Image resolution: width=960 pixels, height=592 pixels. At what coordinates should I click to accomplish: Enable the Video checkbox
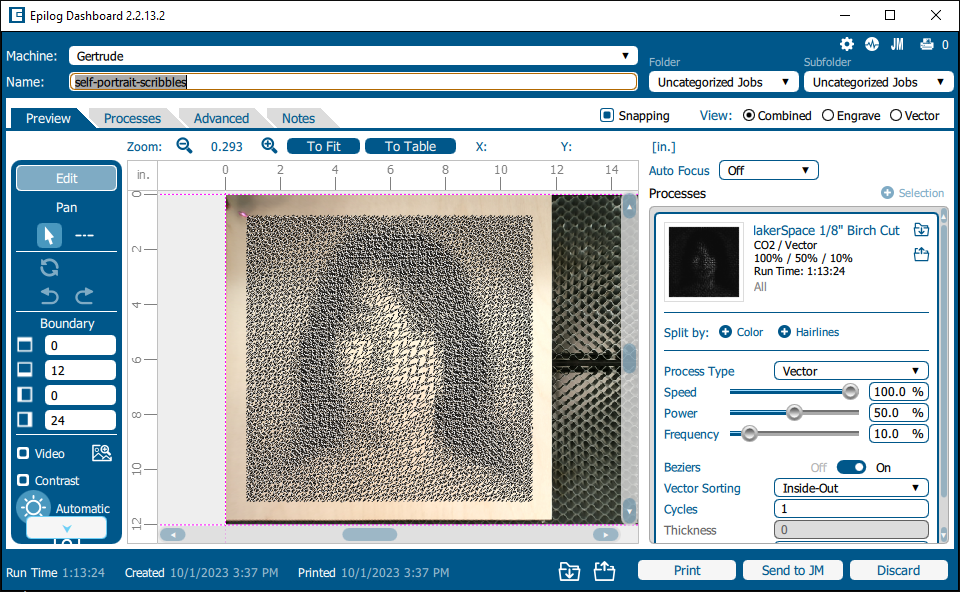click(23, 453)
